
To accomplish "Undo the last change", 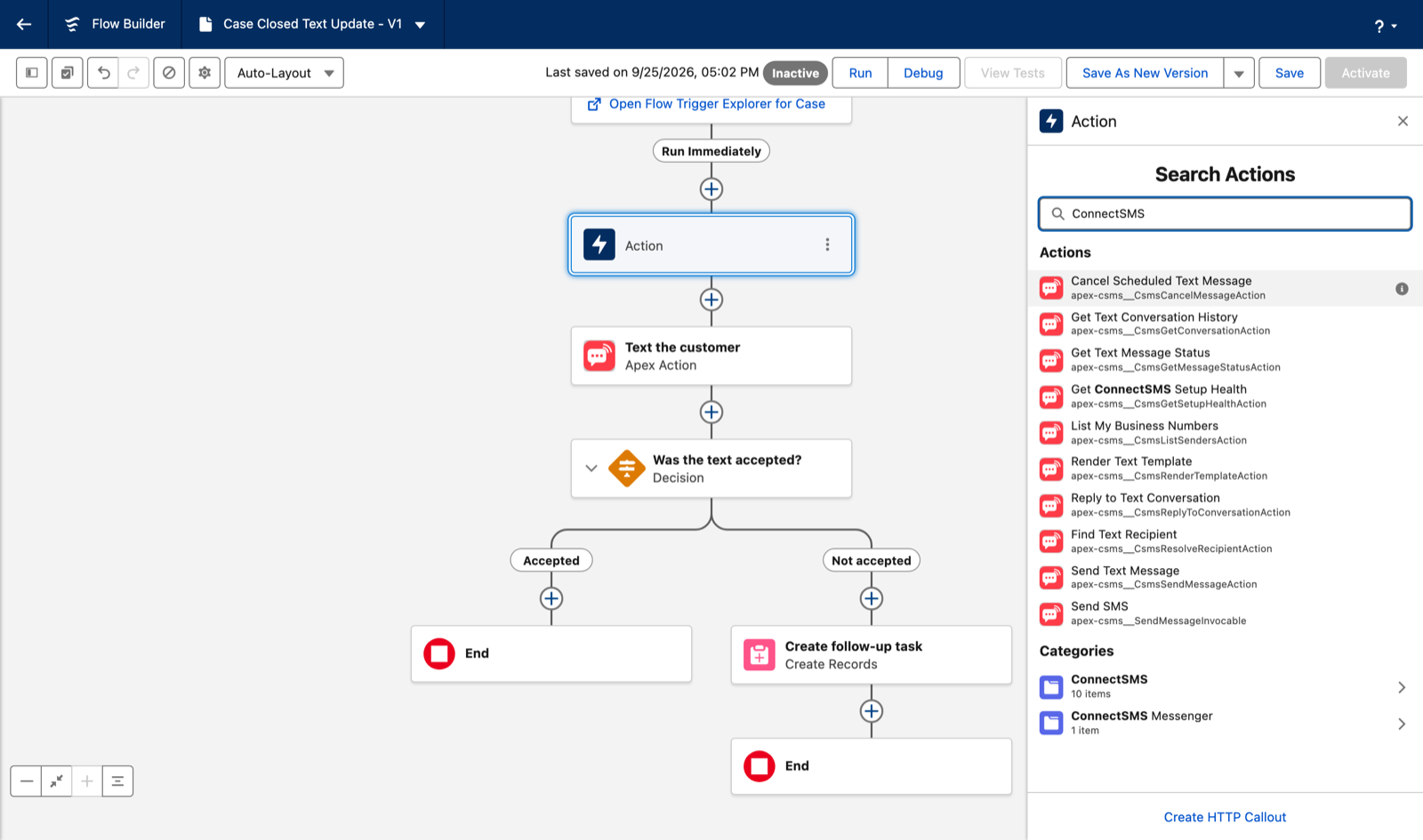I will point(103,73).
